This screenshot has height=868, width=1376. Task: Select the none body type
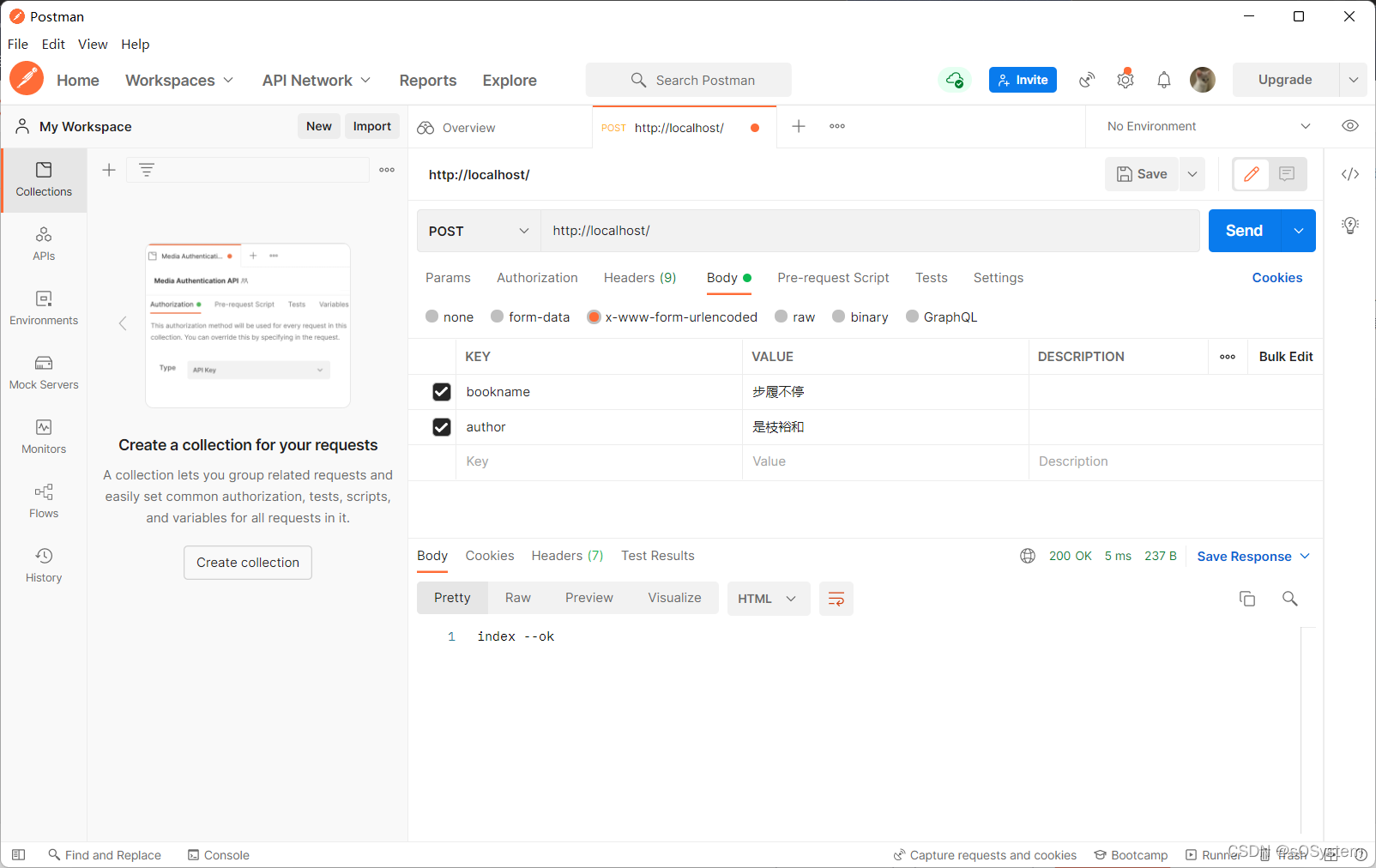pyautogui.click(x=432, y=316)
